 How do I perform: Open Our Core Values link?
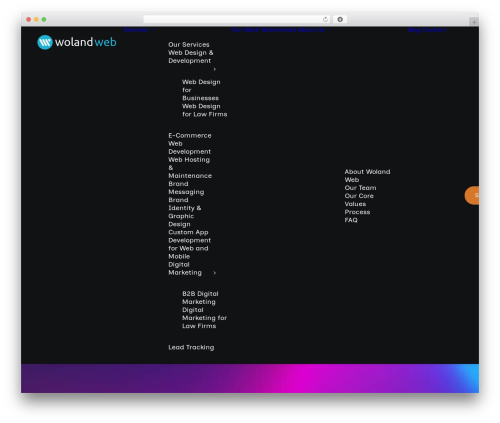359,200
